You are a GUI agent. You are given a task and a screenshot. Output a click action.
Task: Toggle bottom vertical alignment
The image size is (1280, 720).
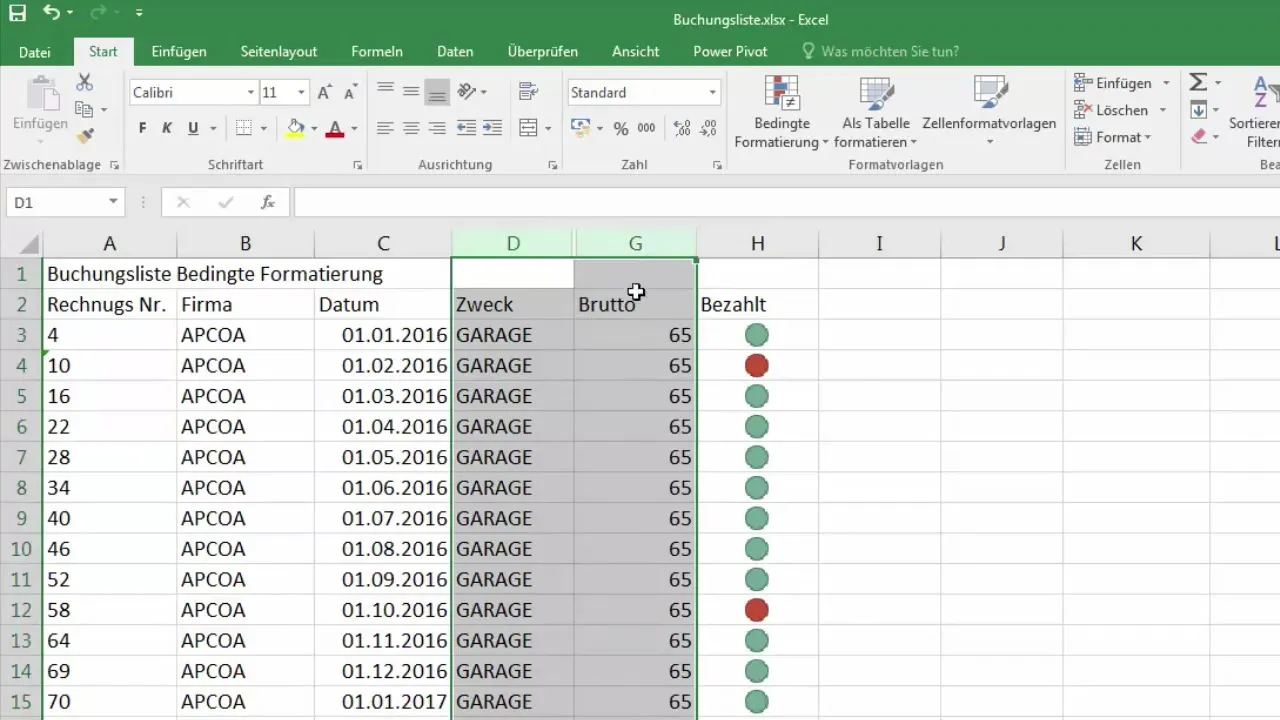coord(437,91)
